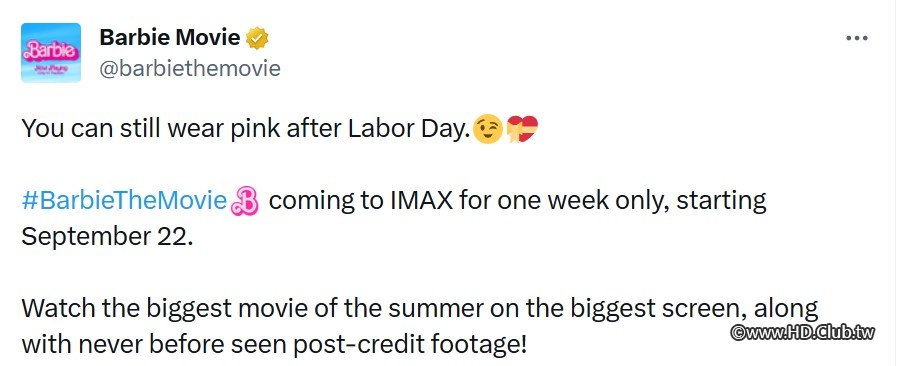This screenshot has height=366, width=897.
Task: Open the Barbie Movie profile avatar
Action: click(51, 53)
